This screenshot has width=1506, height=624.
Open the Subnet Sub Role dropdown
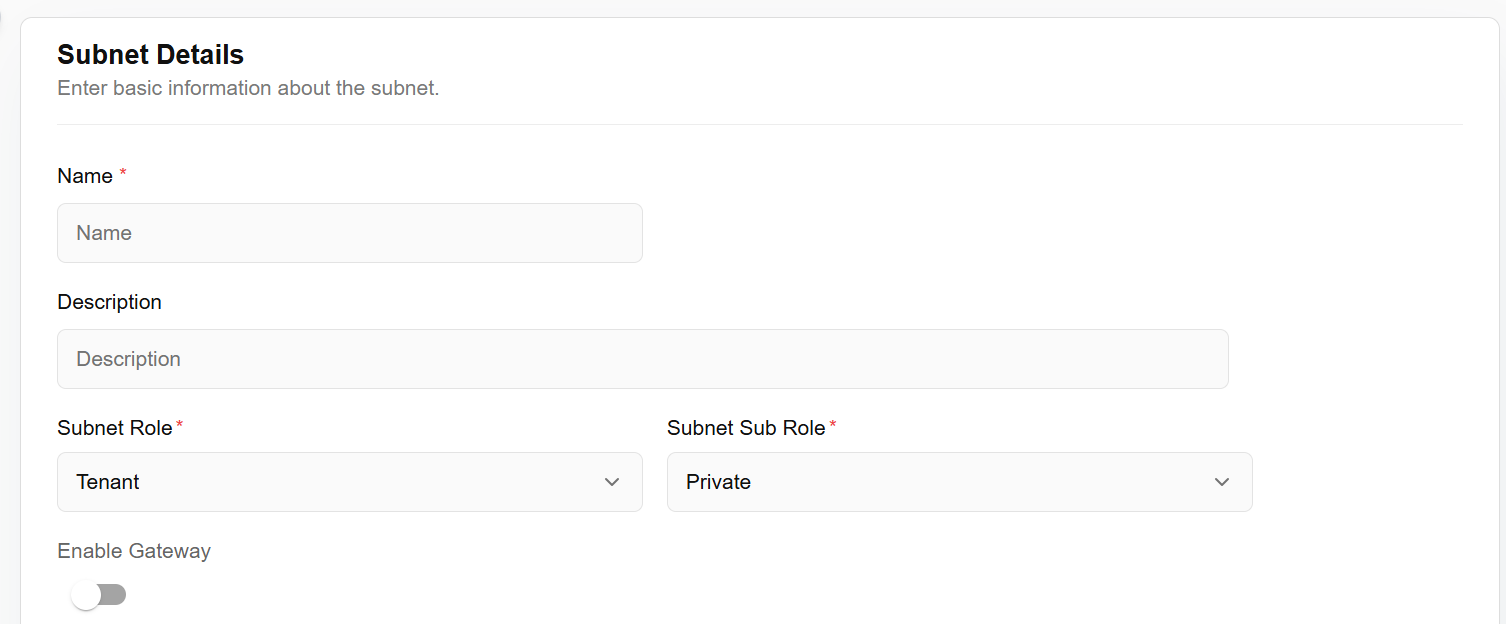[959, 482]
